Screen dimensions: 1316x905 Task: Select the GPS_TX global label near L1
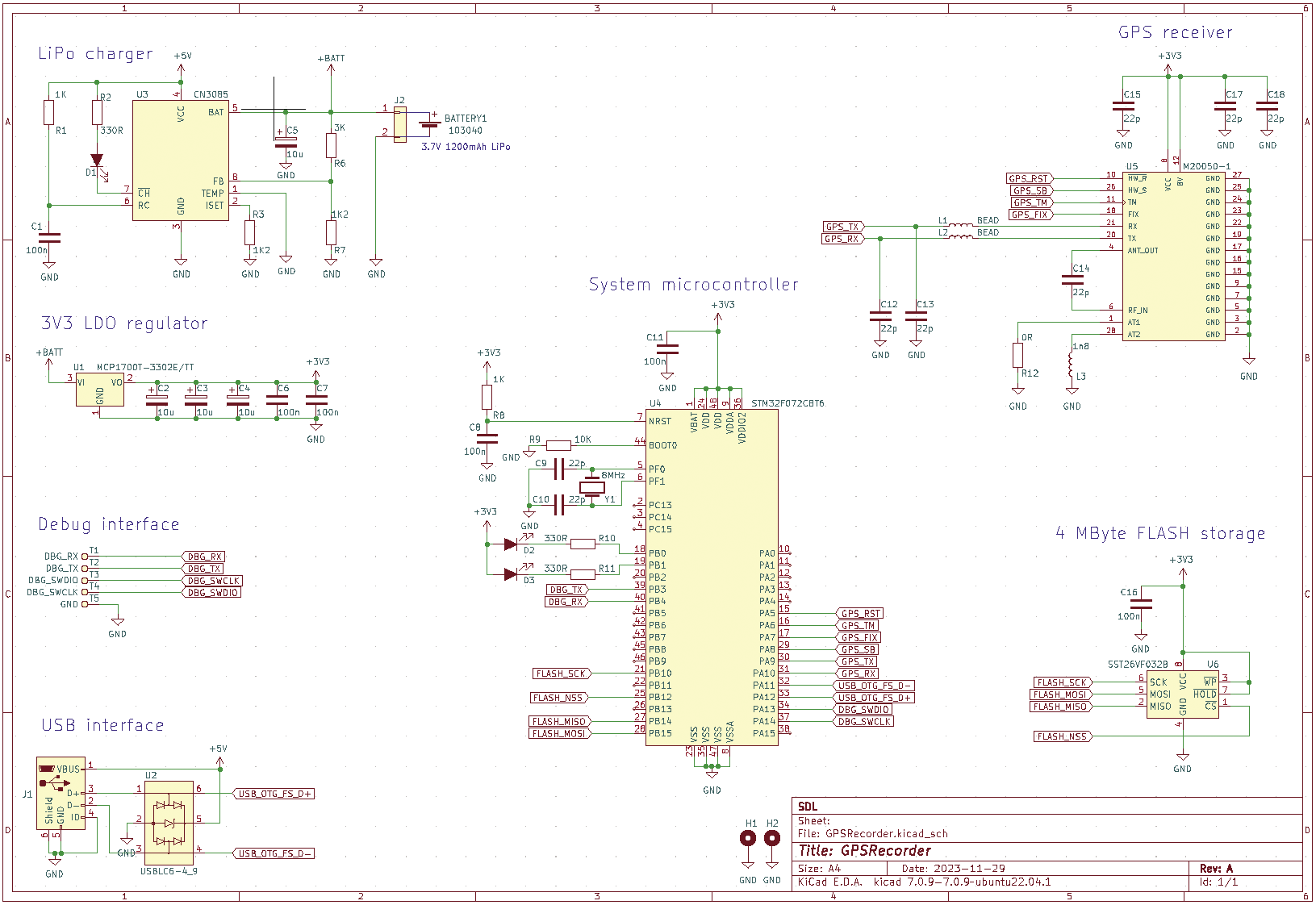pyautogui.click(x=843, y=227)
